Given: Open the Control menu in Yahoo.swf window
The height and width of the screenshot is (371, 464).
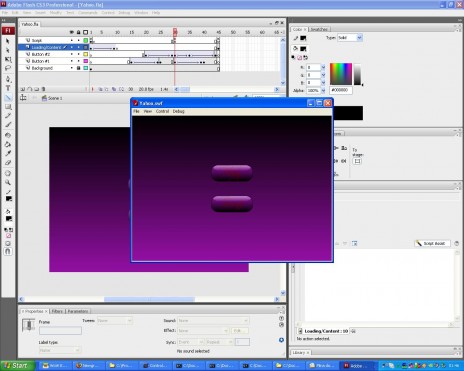Looking at the screenshot, I should [162, 111].
